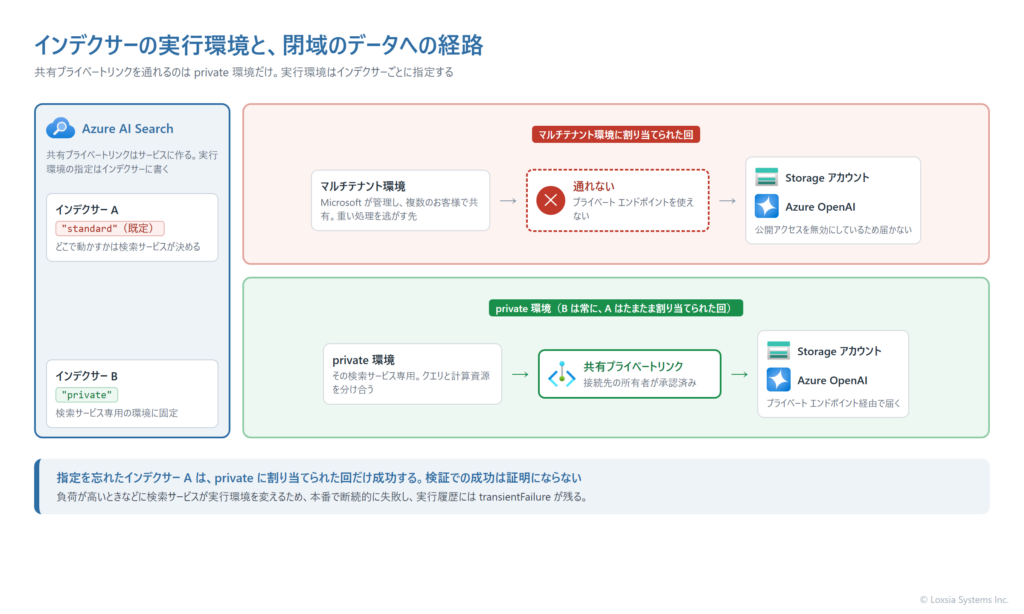This screenshot has width=1024, height=614.
Task: Click the Azure AI Search cloud magnifier icon
Action: [60, 128]
